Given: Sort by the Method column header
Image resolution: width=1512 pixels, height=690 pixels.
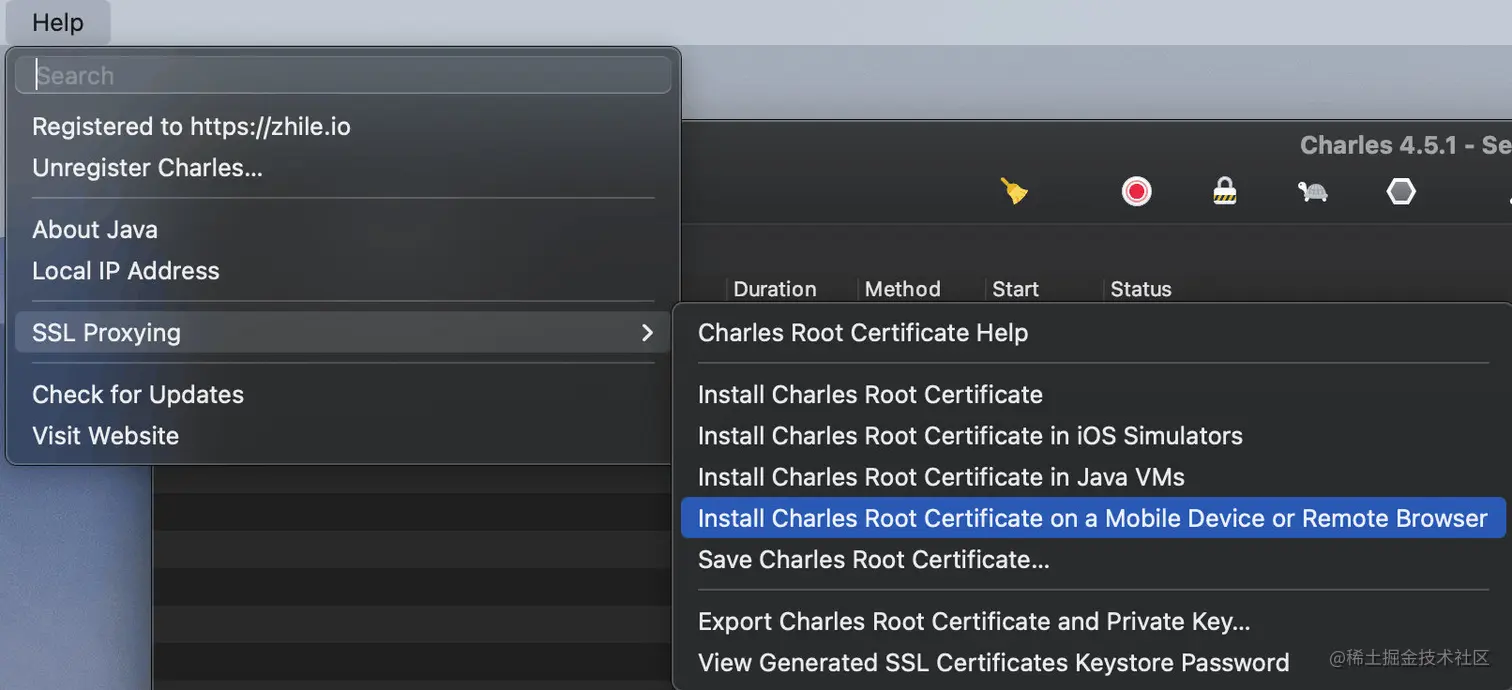Looking at the screenshot, I should point(902,289).
